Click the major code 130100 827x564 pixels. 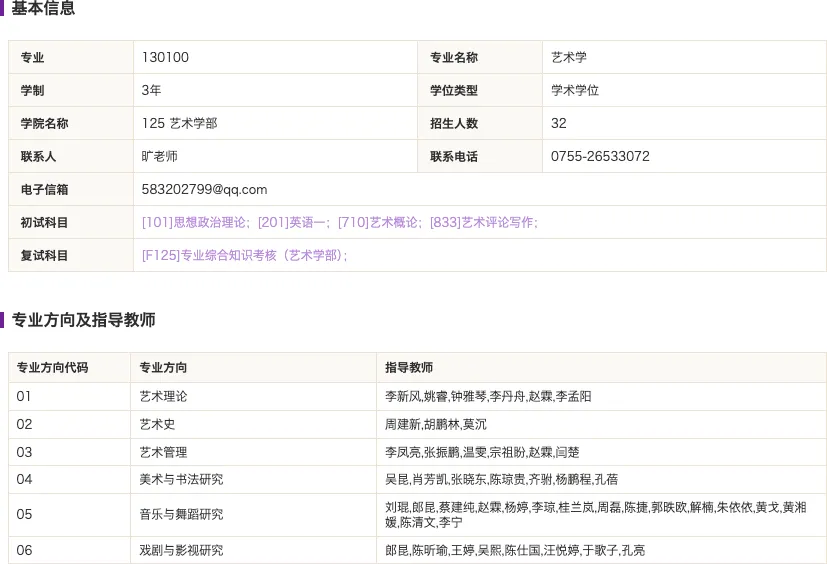tap(165, 57)
